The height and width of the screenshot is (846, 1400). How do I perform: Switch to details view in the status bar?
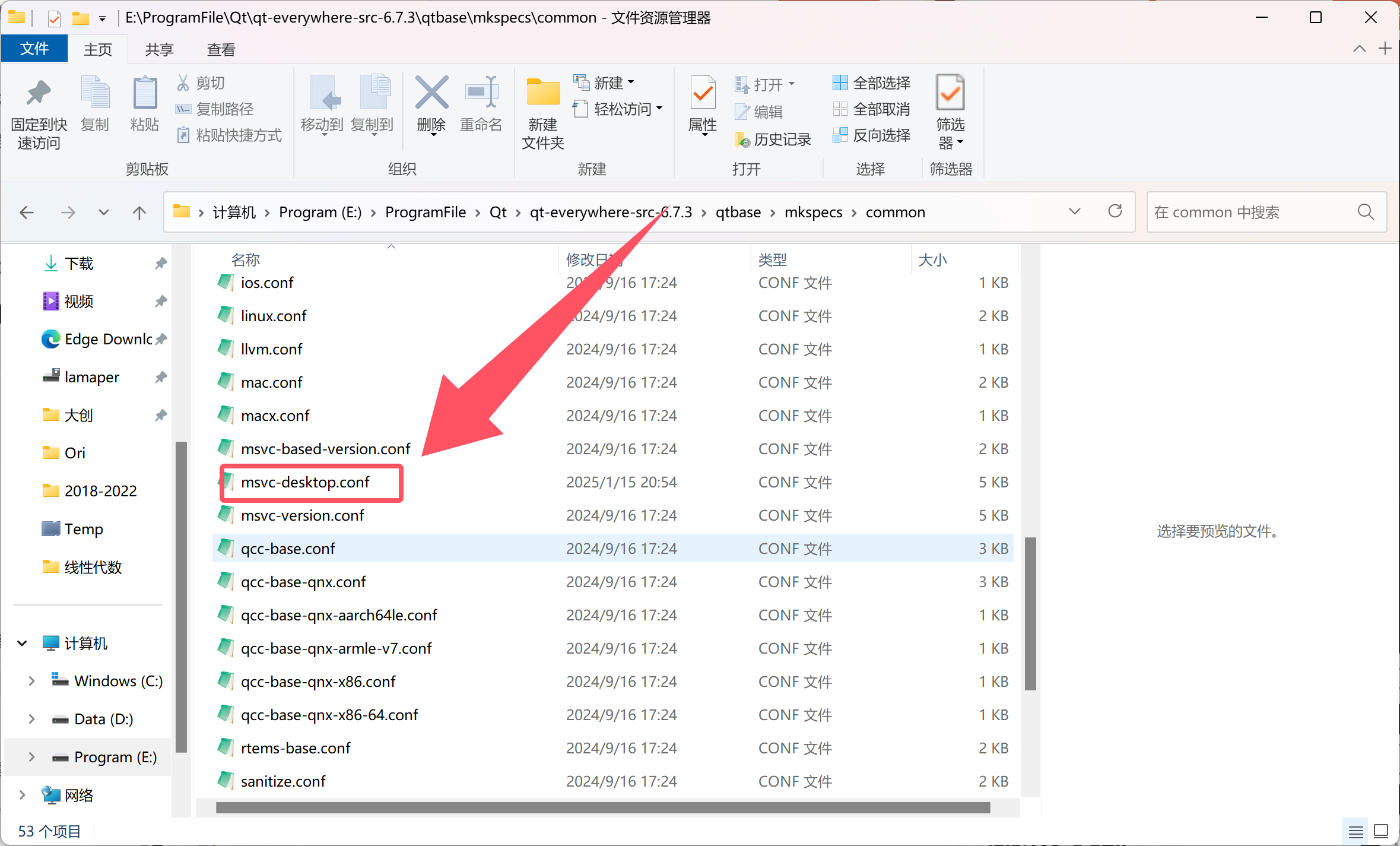click(1355, 831)
